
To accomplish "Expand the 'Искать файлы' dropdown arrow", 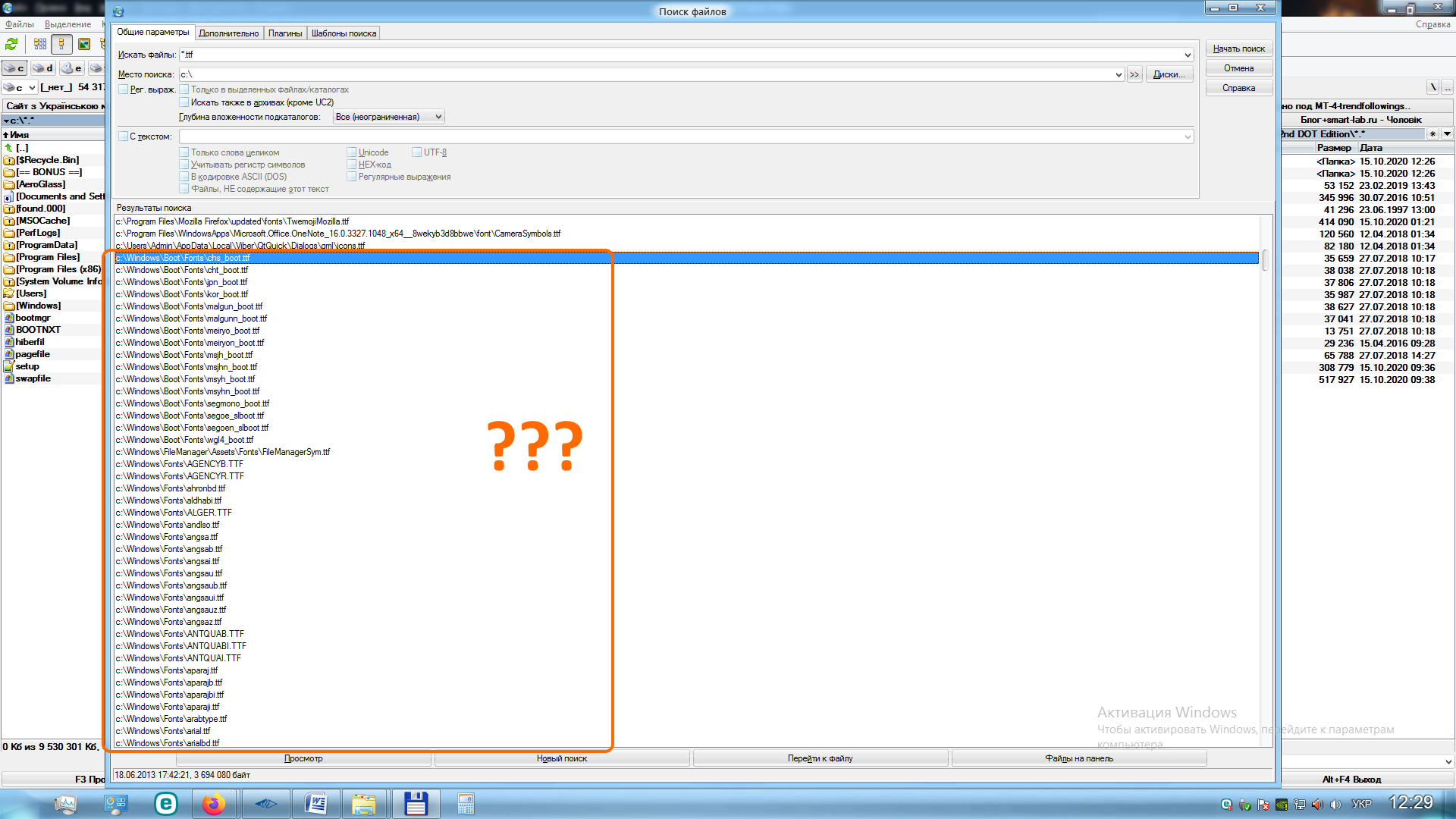I will [x=1188, y=55].
